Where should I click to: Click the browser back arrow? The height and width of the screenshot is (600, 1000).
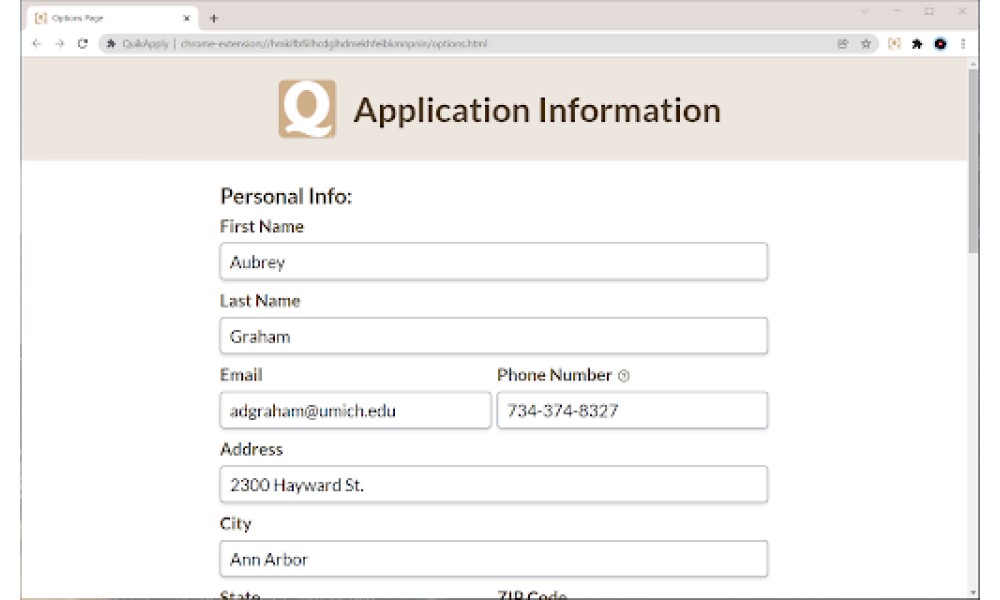click(x=36, y=43)
